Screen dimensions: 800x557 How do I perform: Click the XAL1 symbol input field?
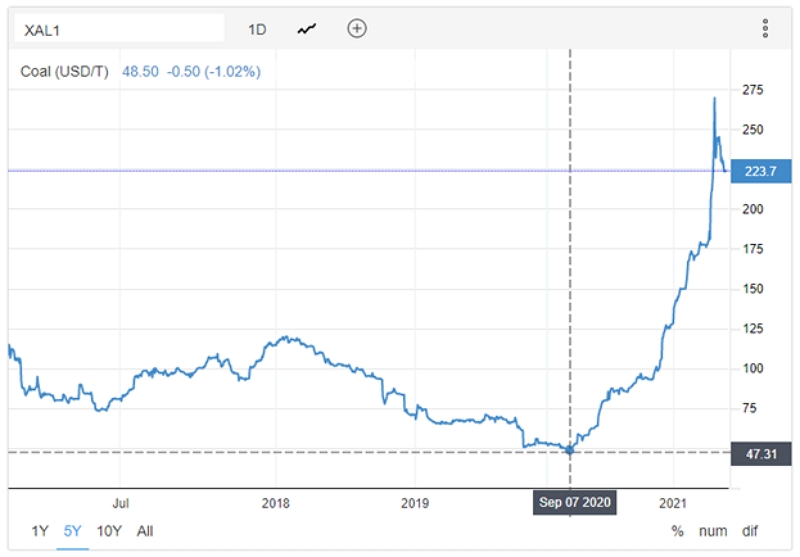click(119, 29)
